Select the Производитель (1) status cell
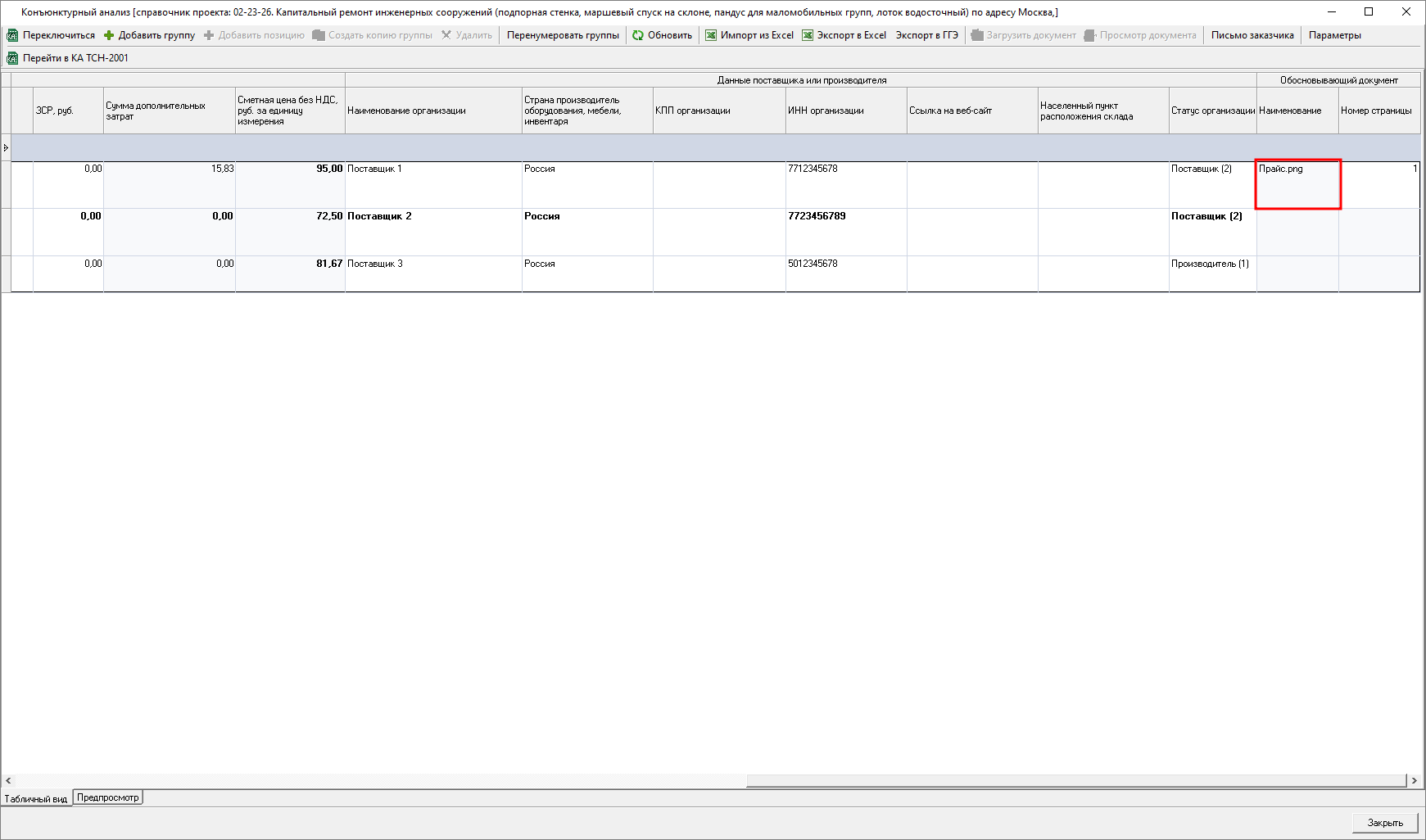The width and height of the screenshot is (1426, 840). click(x=1211, y=273)
